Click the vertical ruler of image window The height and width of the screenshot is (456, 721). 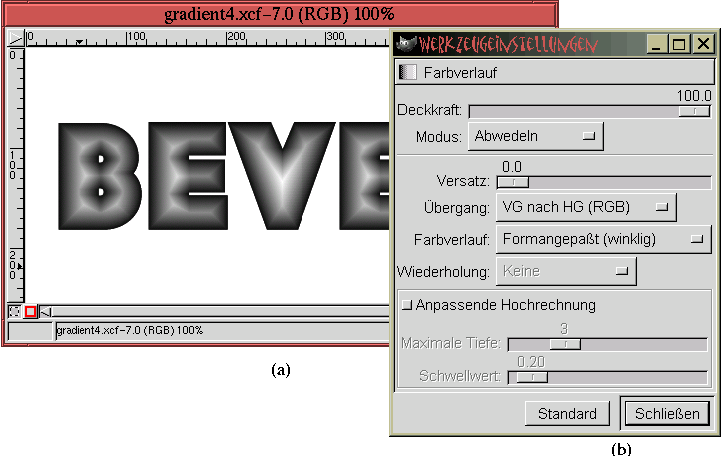16,175
